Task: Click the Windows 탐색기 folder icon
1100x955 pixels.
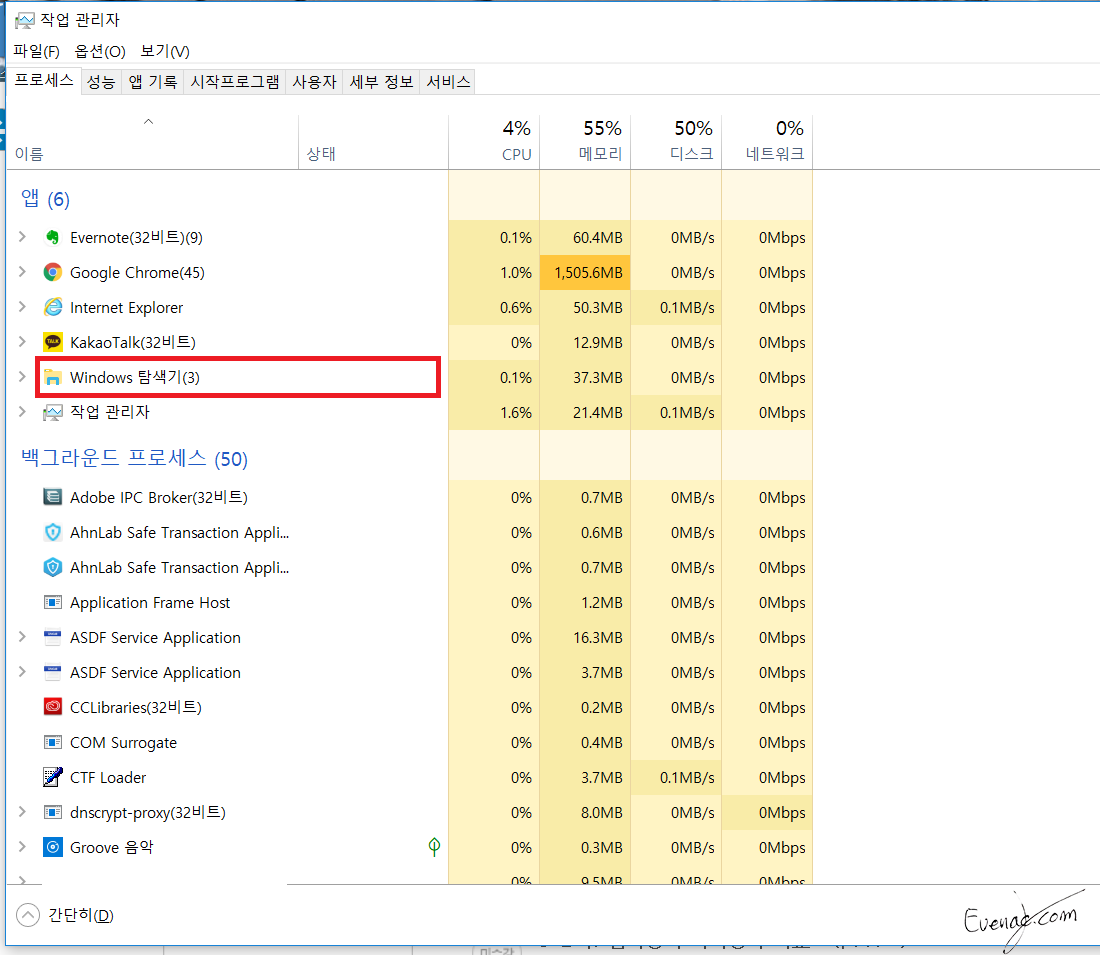Action: pyautogui.click(x=53, y=378)
